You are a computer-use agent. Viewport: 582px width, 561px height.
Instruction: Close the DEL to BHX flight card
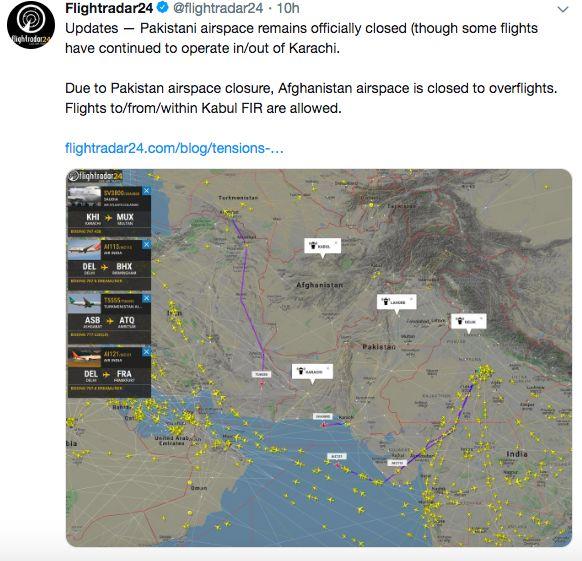[147, 244]
